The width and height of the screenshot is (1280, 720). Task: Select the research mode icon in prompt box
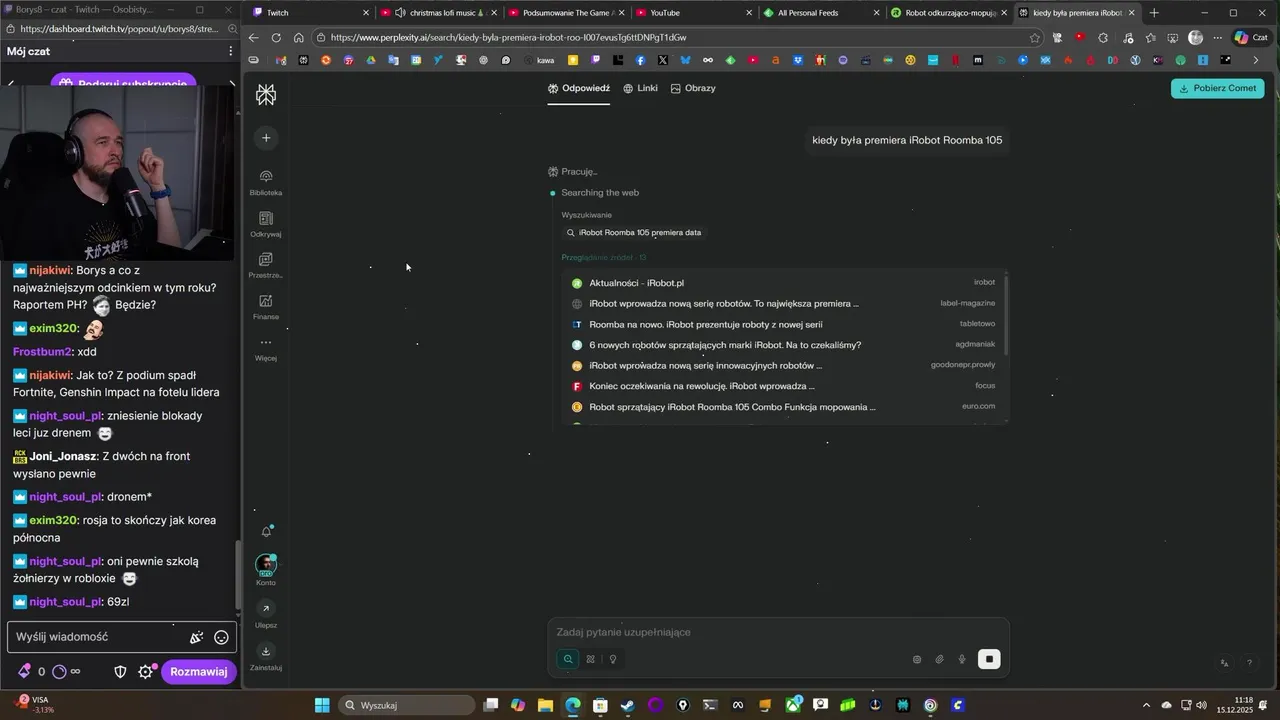(x=590, y=659)
